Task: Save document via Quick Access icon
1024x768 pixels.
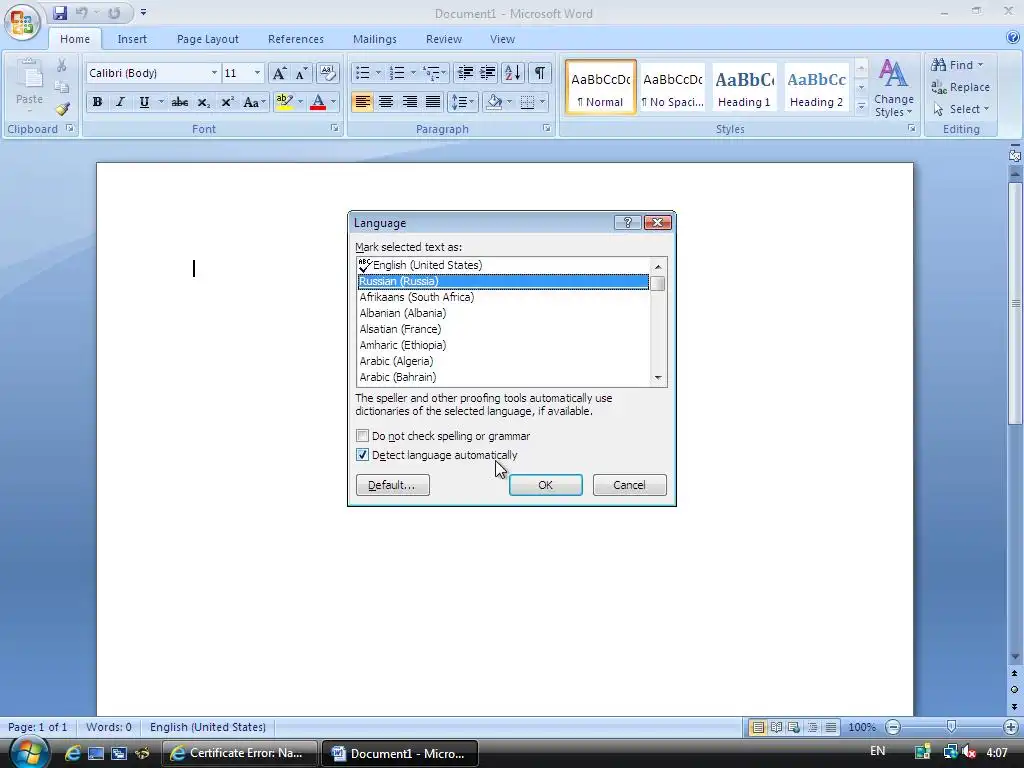Action: tap(60, 13)
